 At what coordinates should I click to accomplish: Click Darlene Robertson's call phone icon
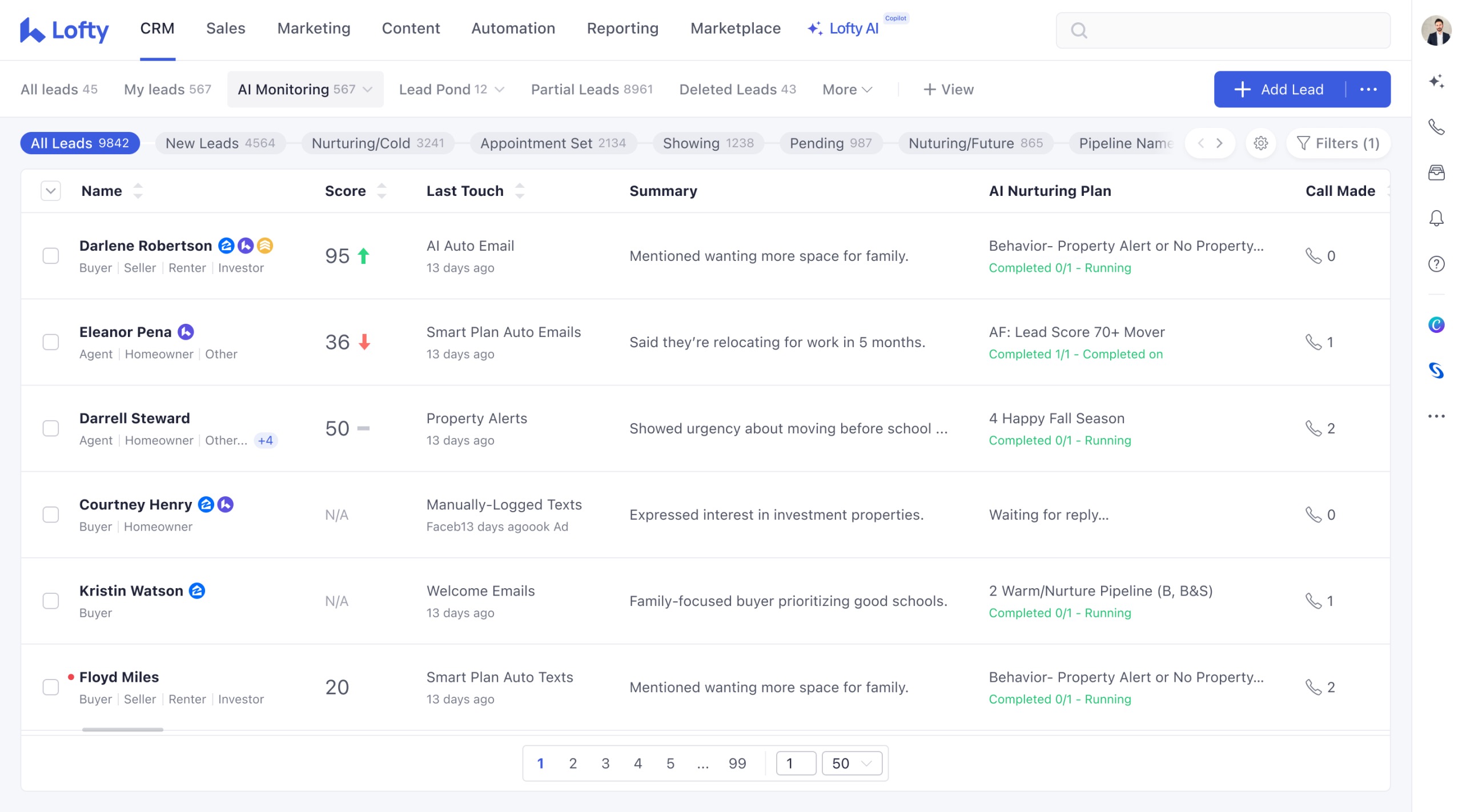[1313, 256]
